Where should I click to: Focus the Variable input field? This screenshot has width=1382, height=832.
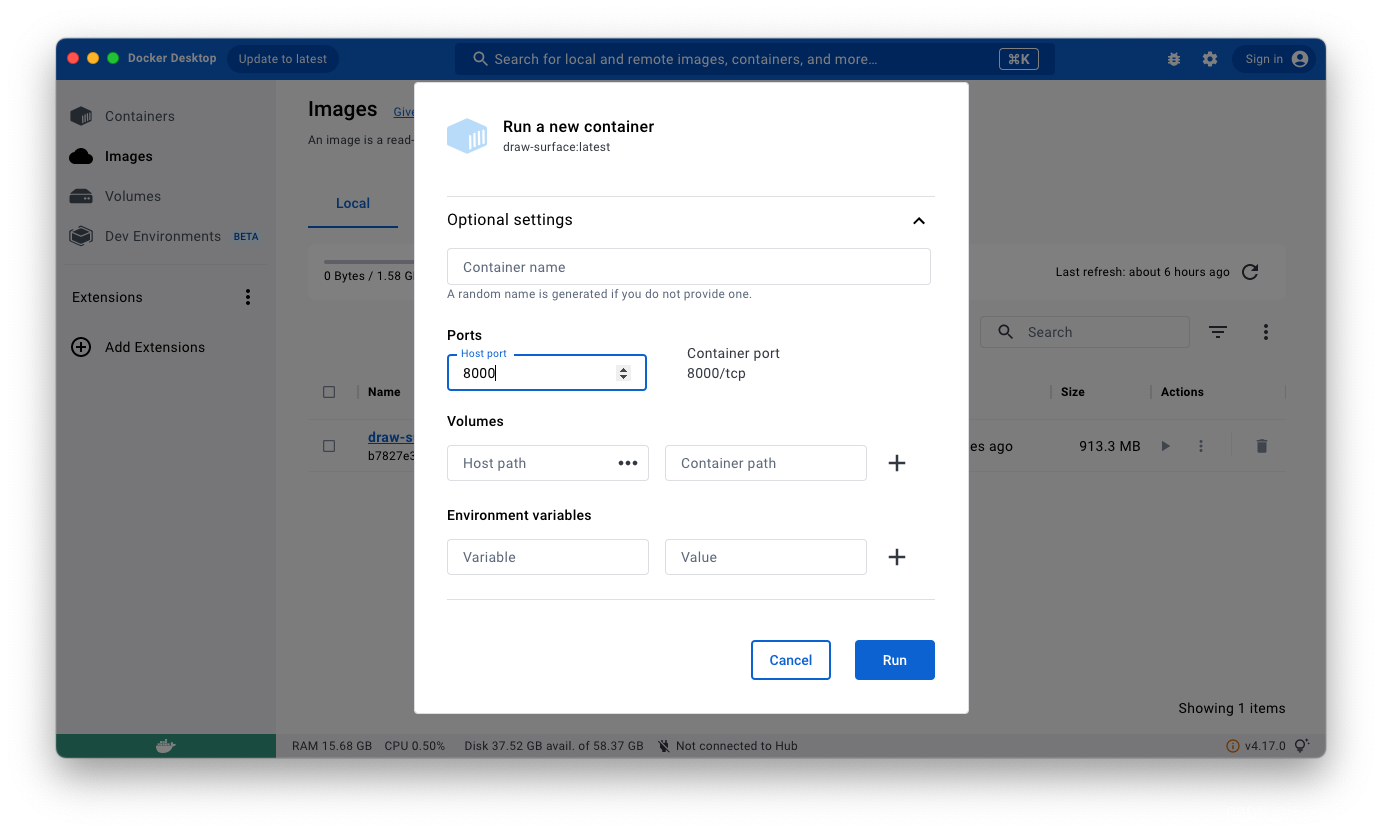548,557
